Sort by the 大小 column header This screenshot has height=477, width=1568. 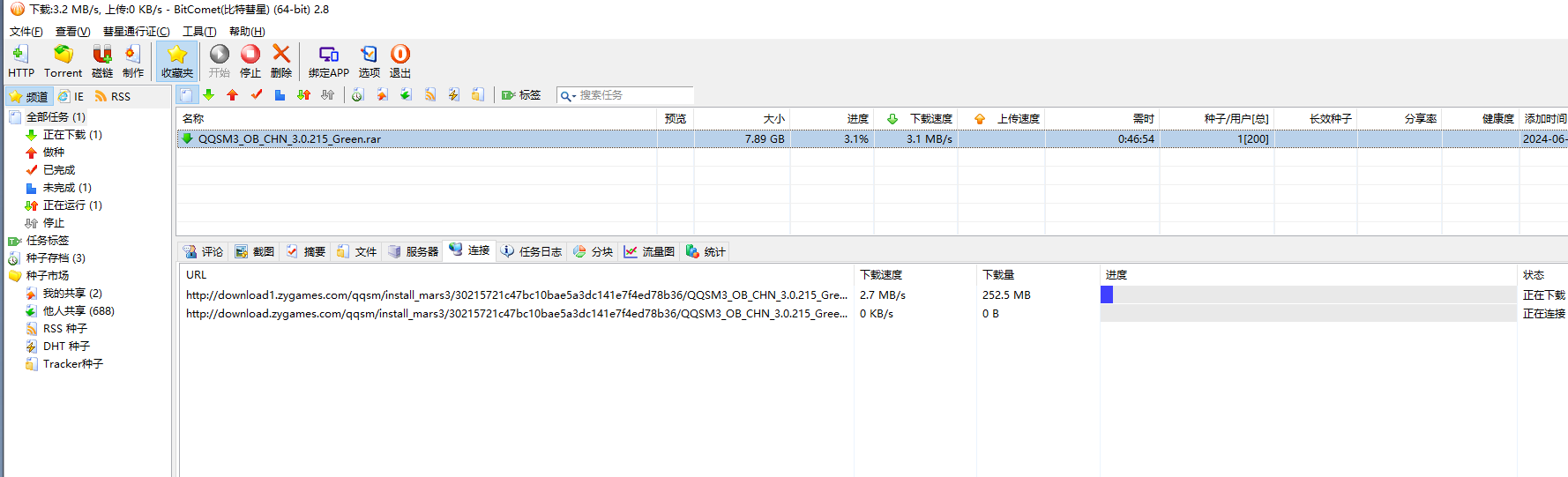click(742, 118)
